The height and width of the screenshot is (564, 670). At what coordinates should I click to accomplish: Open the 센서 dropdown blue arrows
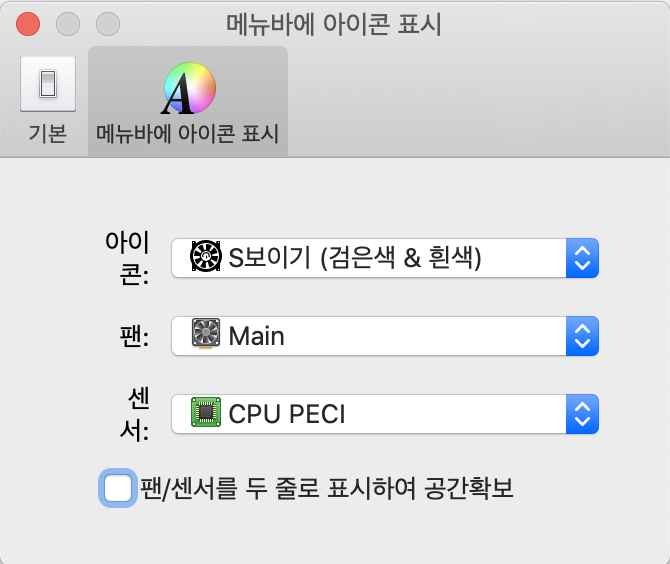pyautogui.click(x=582, y=414)
